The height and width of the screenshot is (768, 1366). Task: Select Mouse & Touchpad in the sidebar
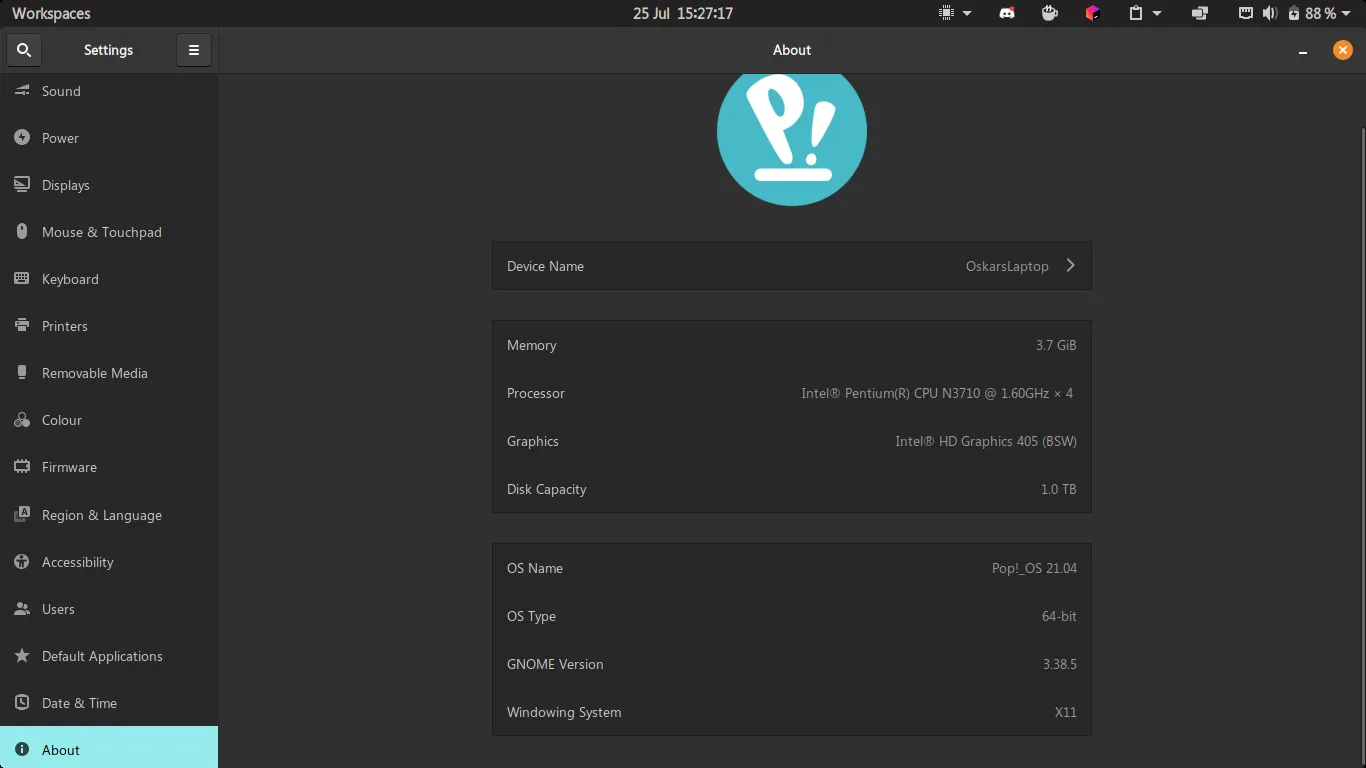click(109, 232)
